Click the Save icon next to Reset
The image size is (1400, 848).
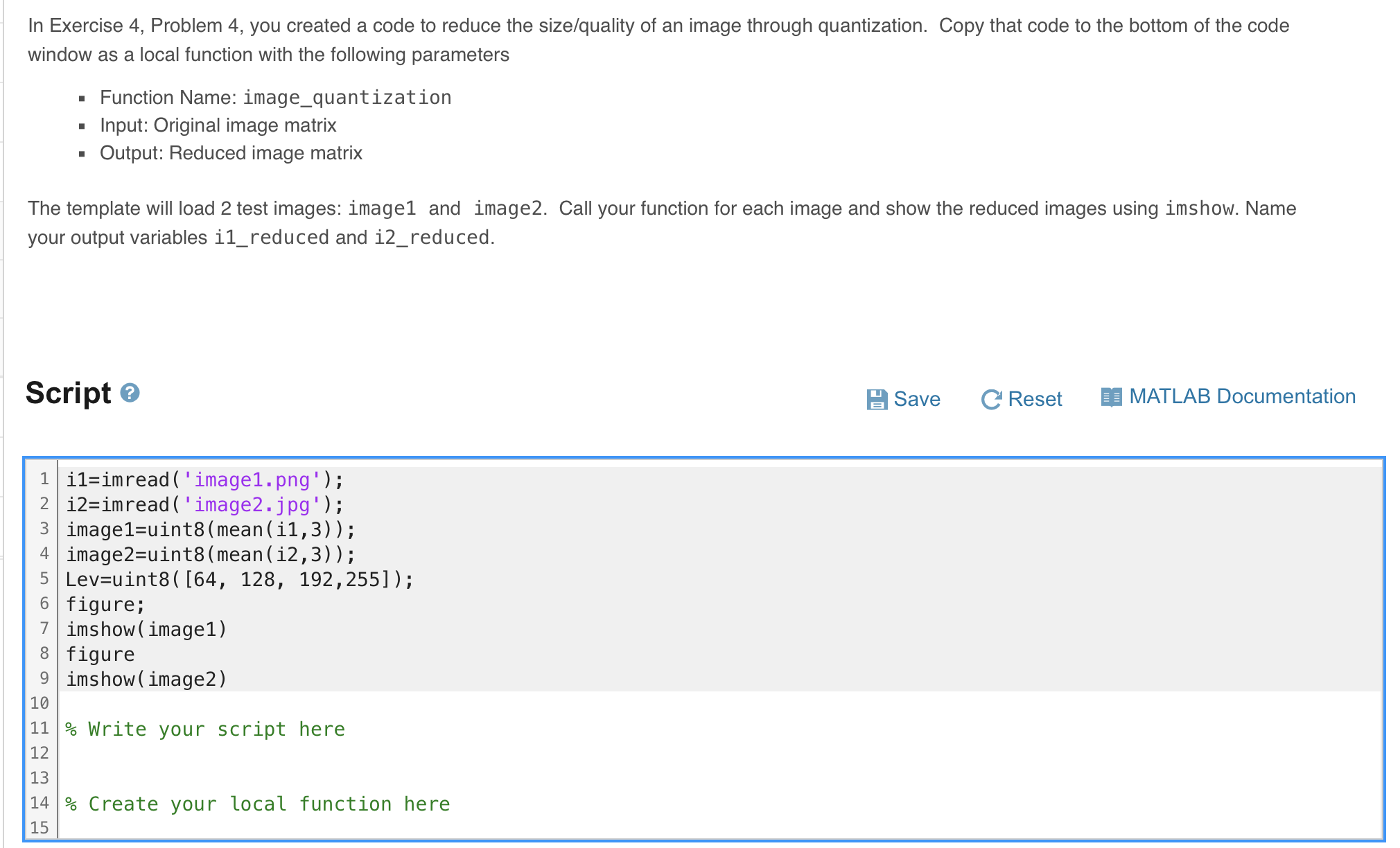tap(876, 398)
